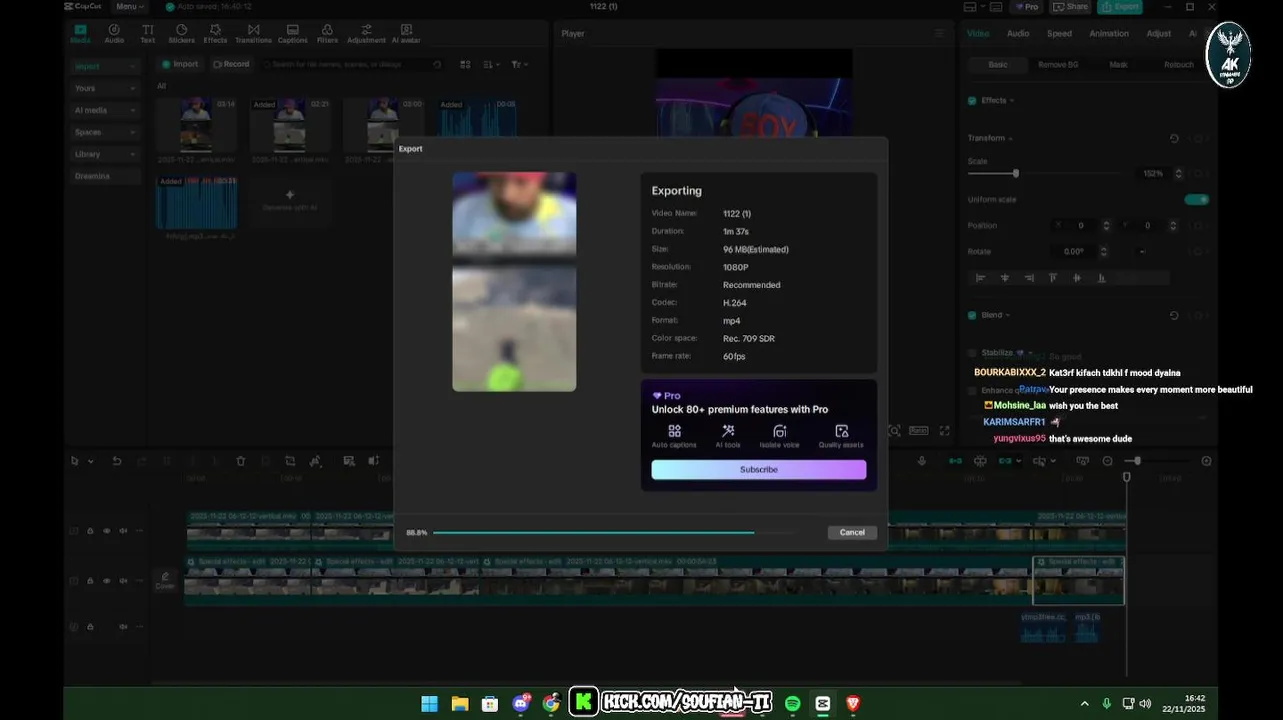Lock the top video track
This screenshot has height=720, width=1283.
click(90, 531)
